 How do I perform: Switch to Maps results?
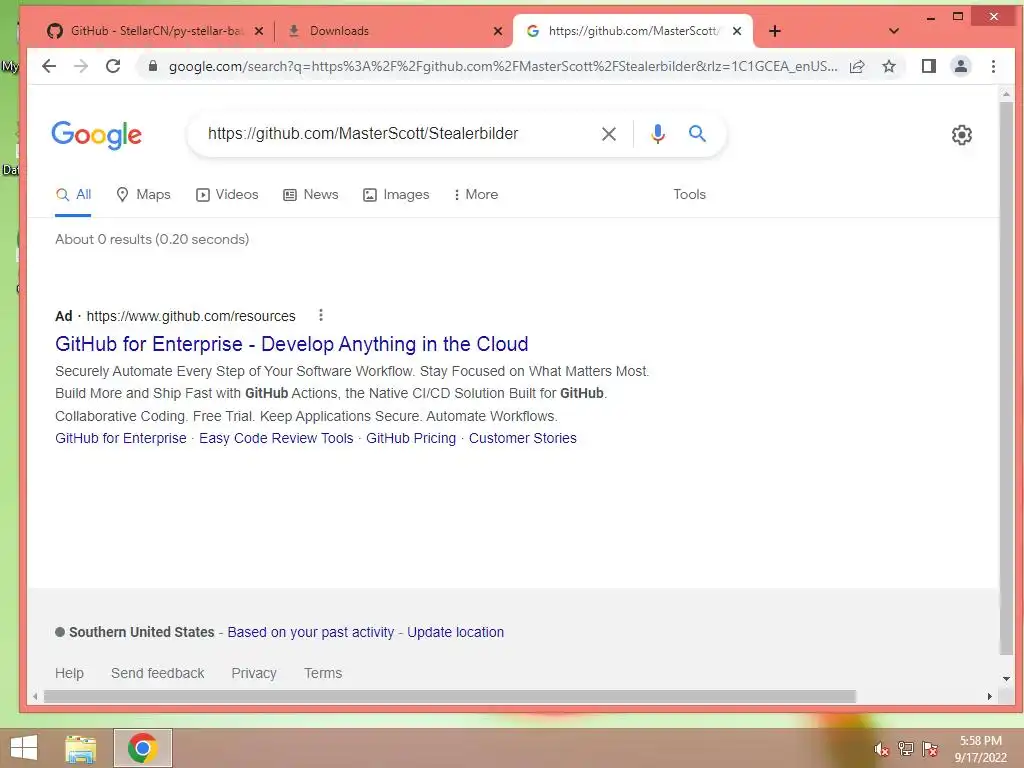(143, 195)
